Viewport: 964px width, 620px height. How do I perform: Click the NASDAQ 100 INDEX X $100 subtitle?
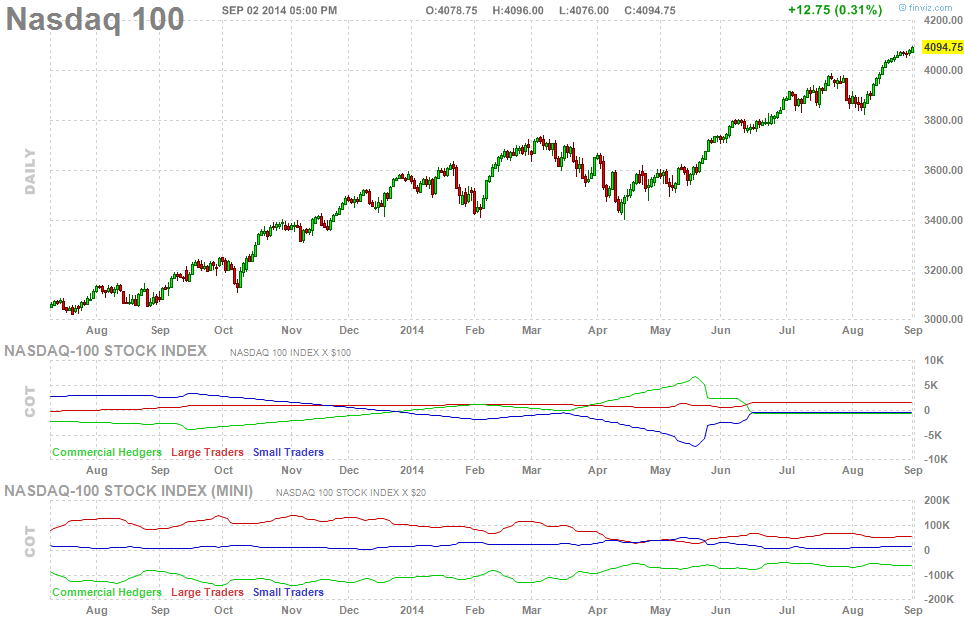290,352
